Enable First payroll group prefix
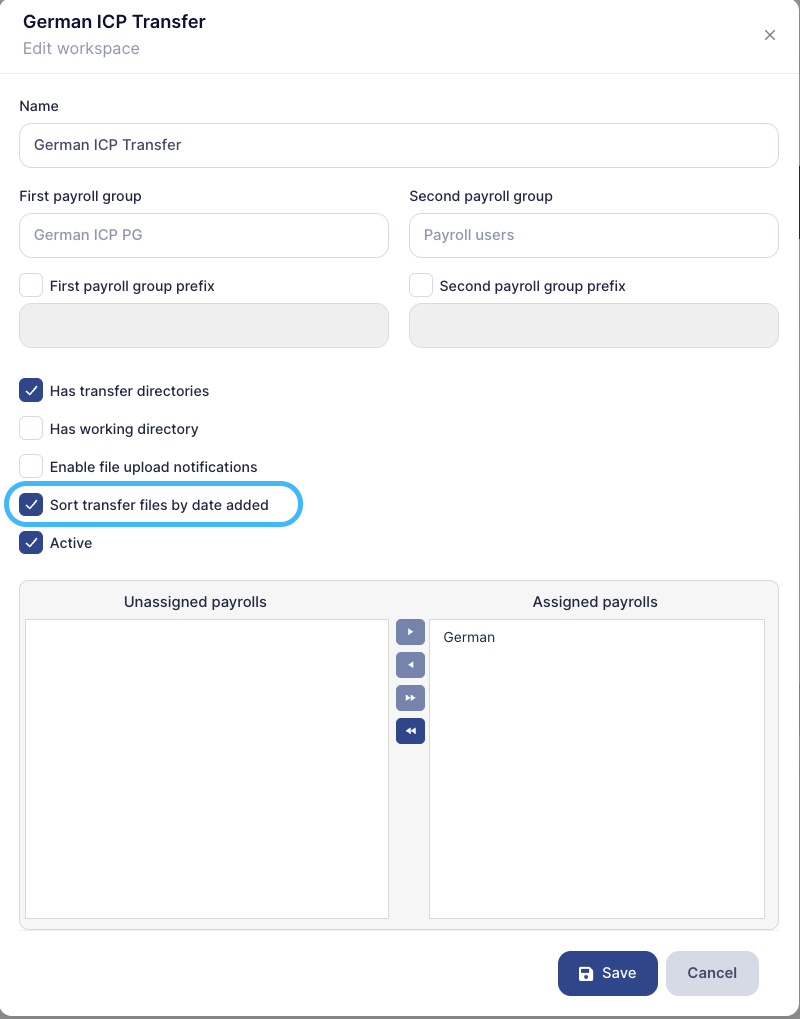Screen dimensions: 800x1019 click(30, 285)
